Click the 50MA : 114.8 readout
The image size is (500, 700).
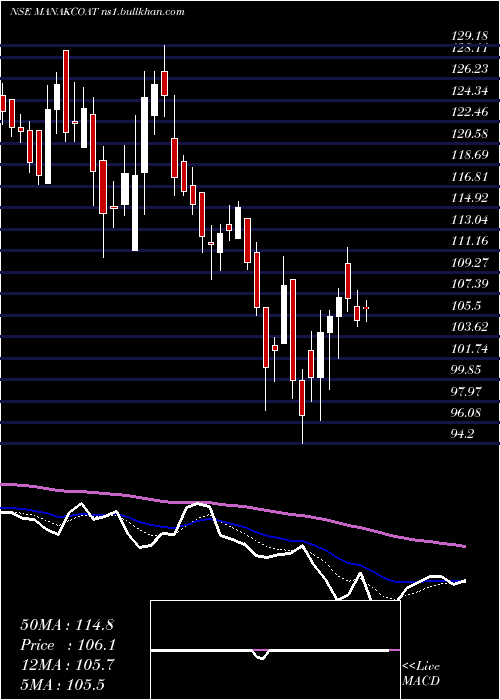click(67, 625)
